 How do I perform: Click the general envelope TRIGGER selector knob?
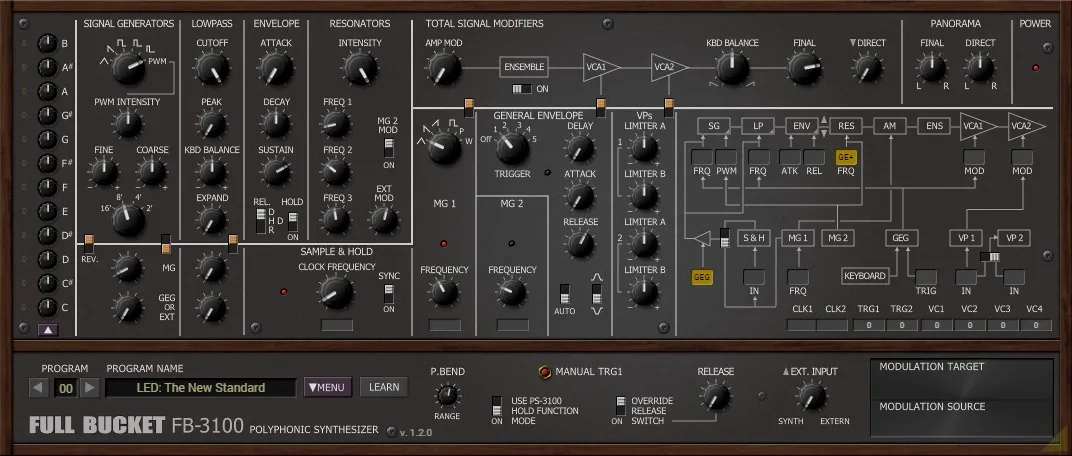511,148
